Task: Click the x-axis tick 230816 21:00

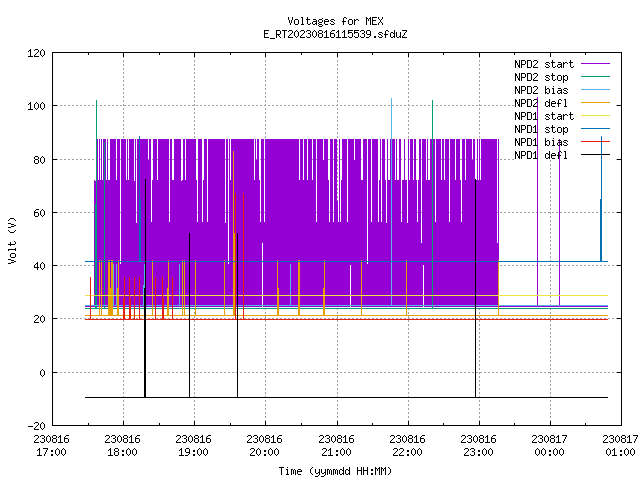Action: pyautogui.click(x=336, y=446)
